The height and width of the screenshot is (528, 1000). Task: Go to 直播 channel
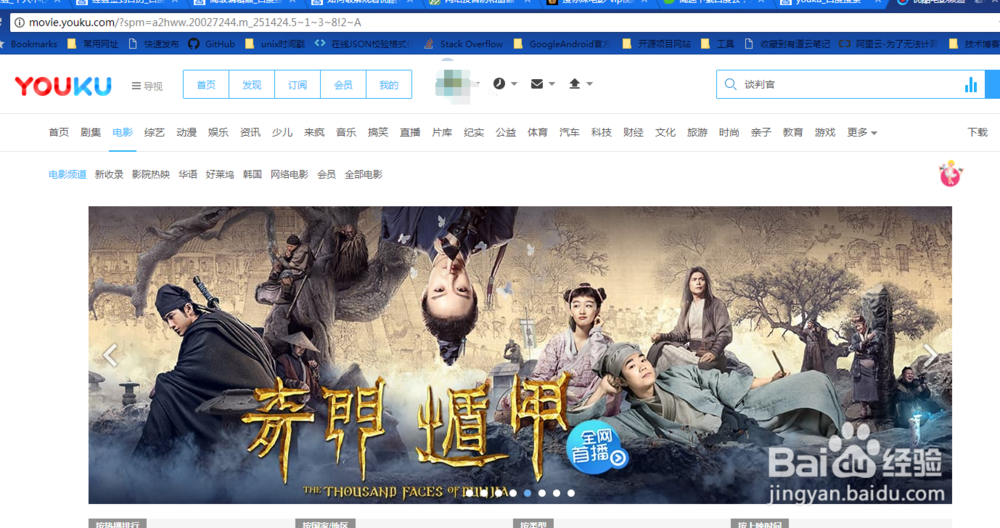click(x=410, y=133)
